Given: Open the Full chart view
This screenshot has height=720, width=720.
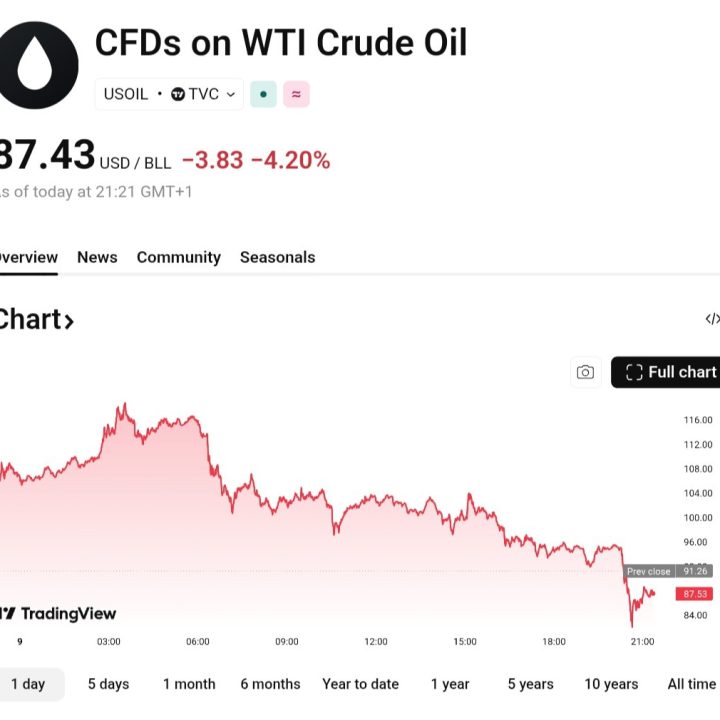Looking at the screenshot, I should click(670, 372).
